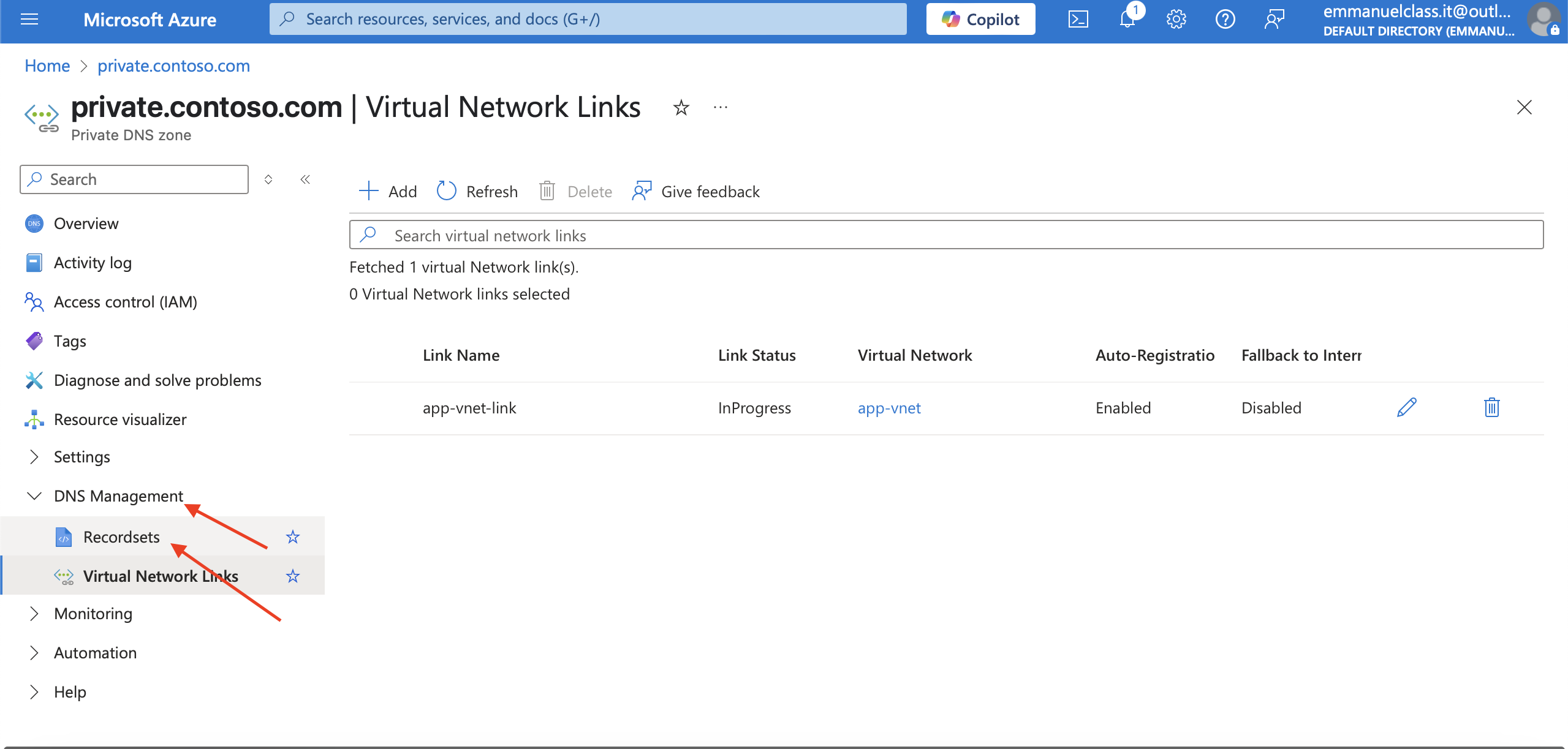Open the Azure portal hamburger menu

click(29, 20)
